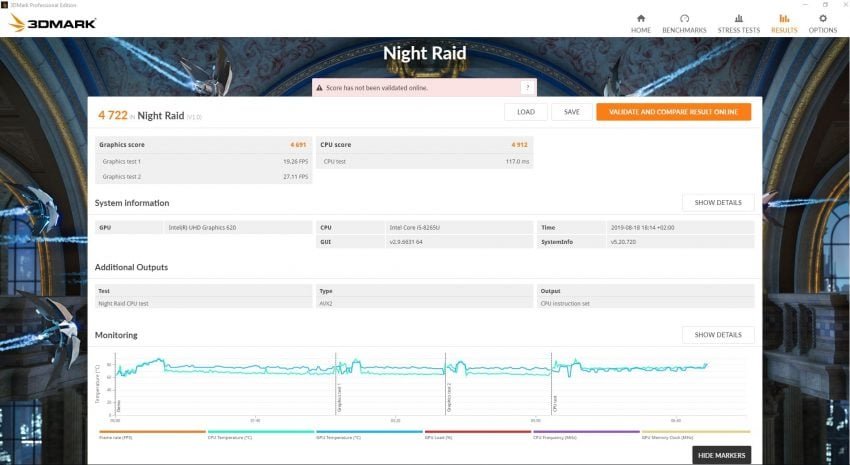The height and width of the screenshot is (465, 850).
Task: Hide markers on the monitoring chart
Action: 721,455
